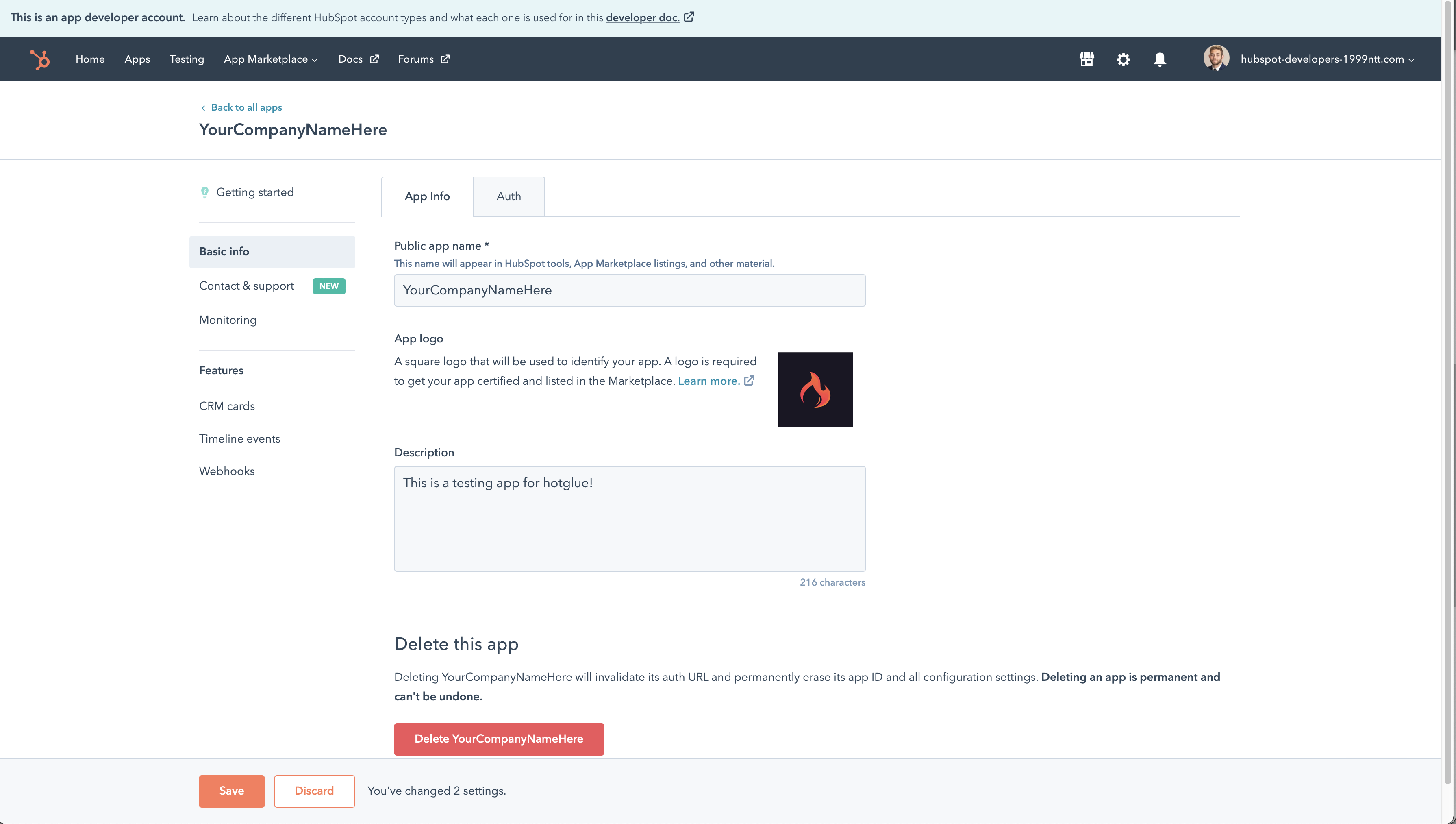
Task: Go to Home in the top navigation
Action: click(90, 59)
